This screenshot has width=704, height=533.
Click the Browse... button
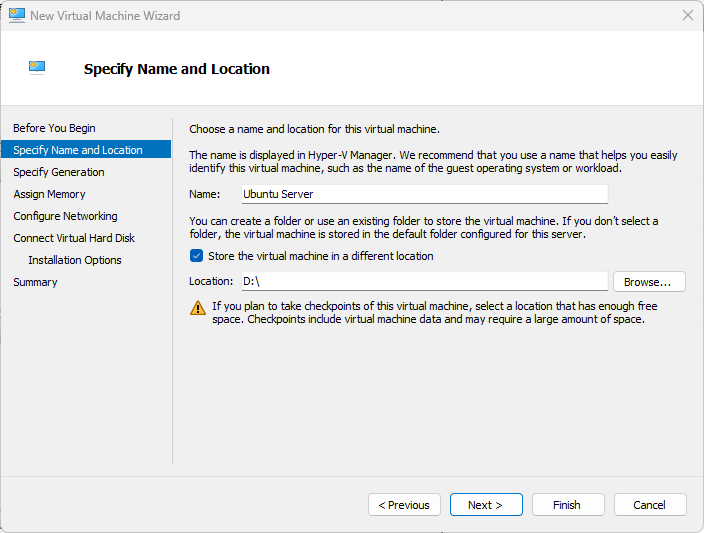click(649, 282)
